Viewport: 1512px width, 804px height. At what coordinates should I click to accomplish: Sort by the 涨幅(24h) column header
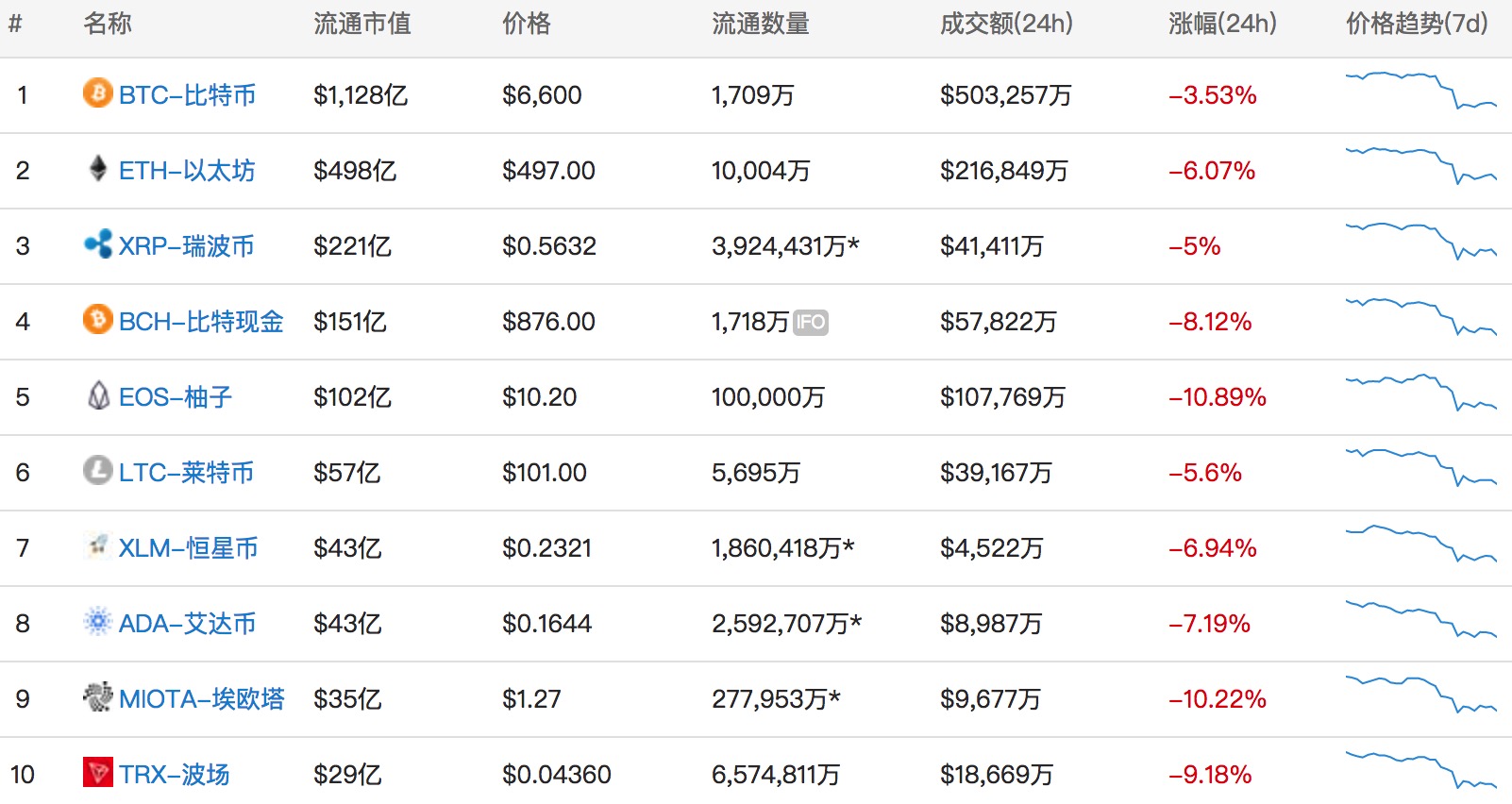click(x=1223, y=24)
